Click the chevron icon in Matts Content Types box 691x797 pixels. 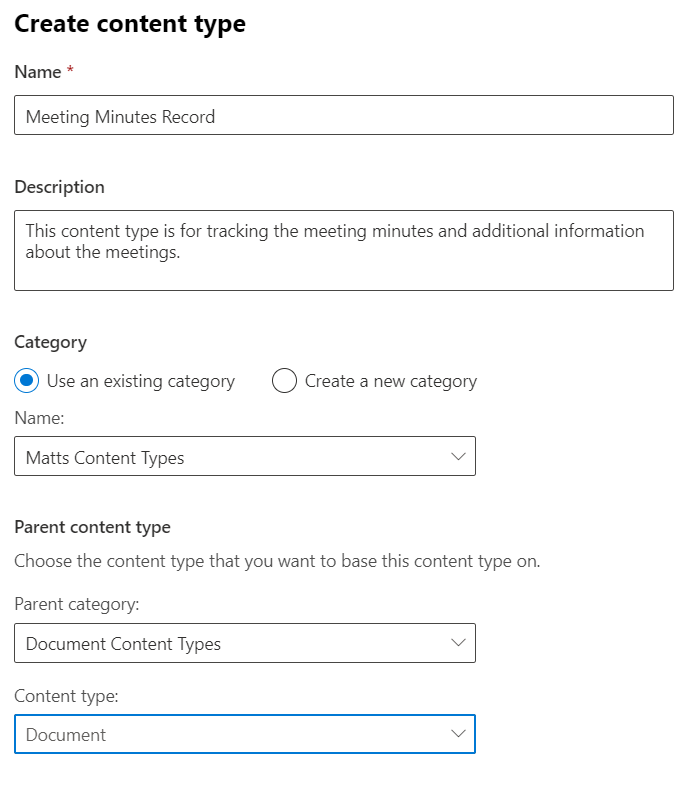tap(458, 456)
